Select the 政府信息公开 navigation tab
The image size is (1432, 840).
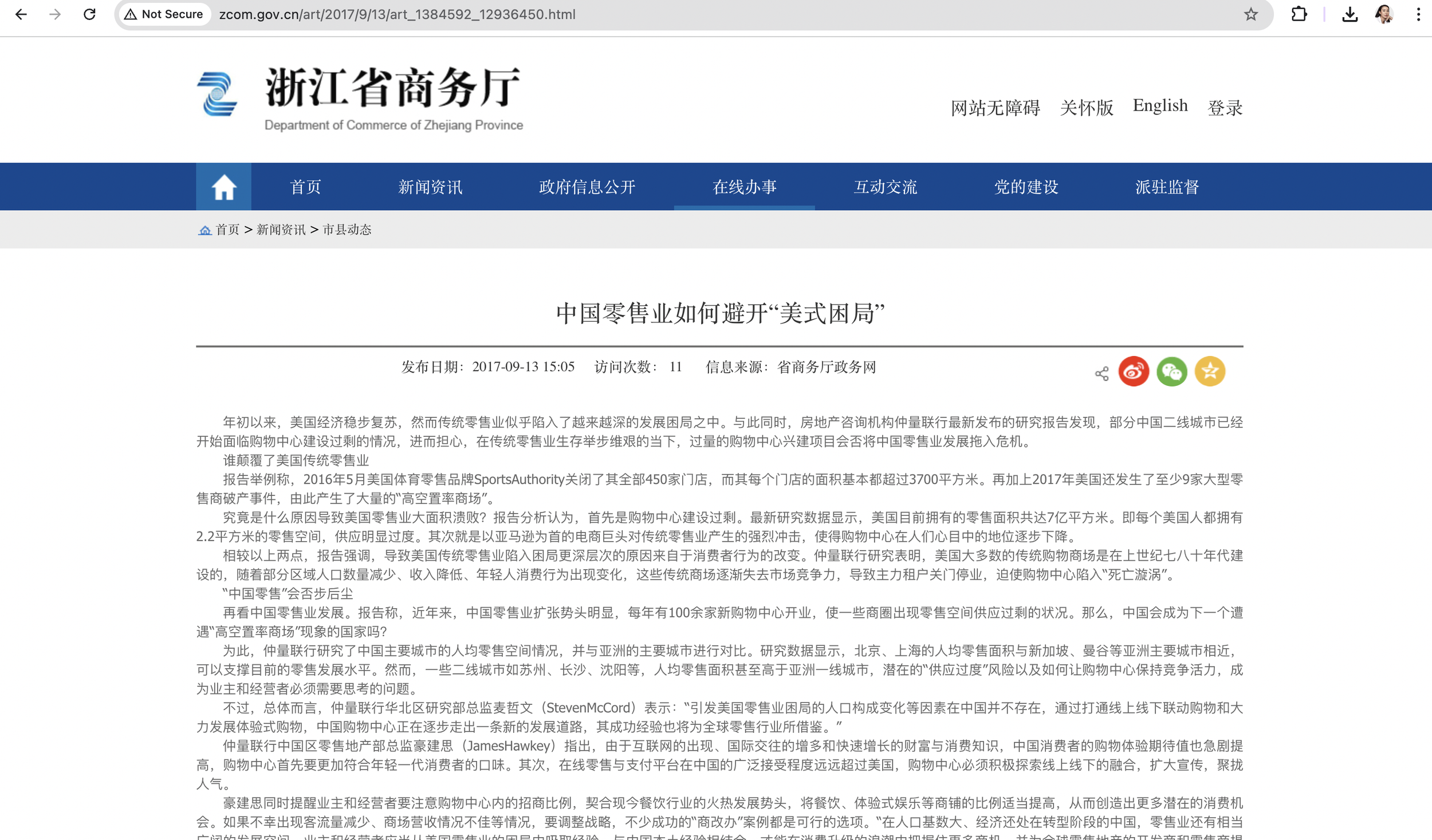[x=587, y=187]
